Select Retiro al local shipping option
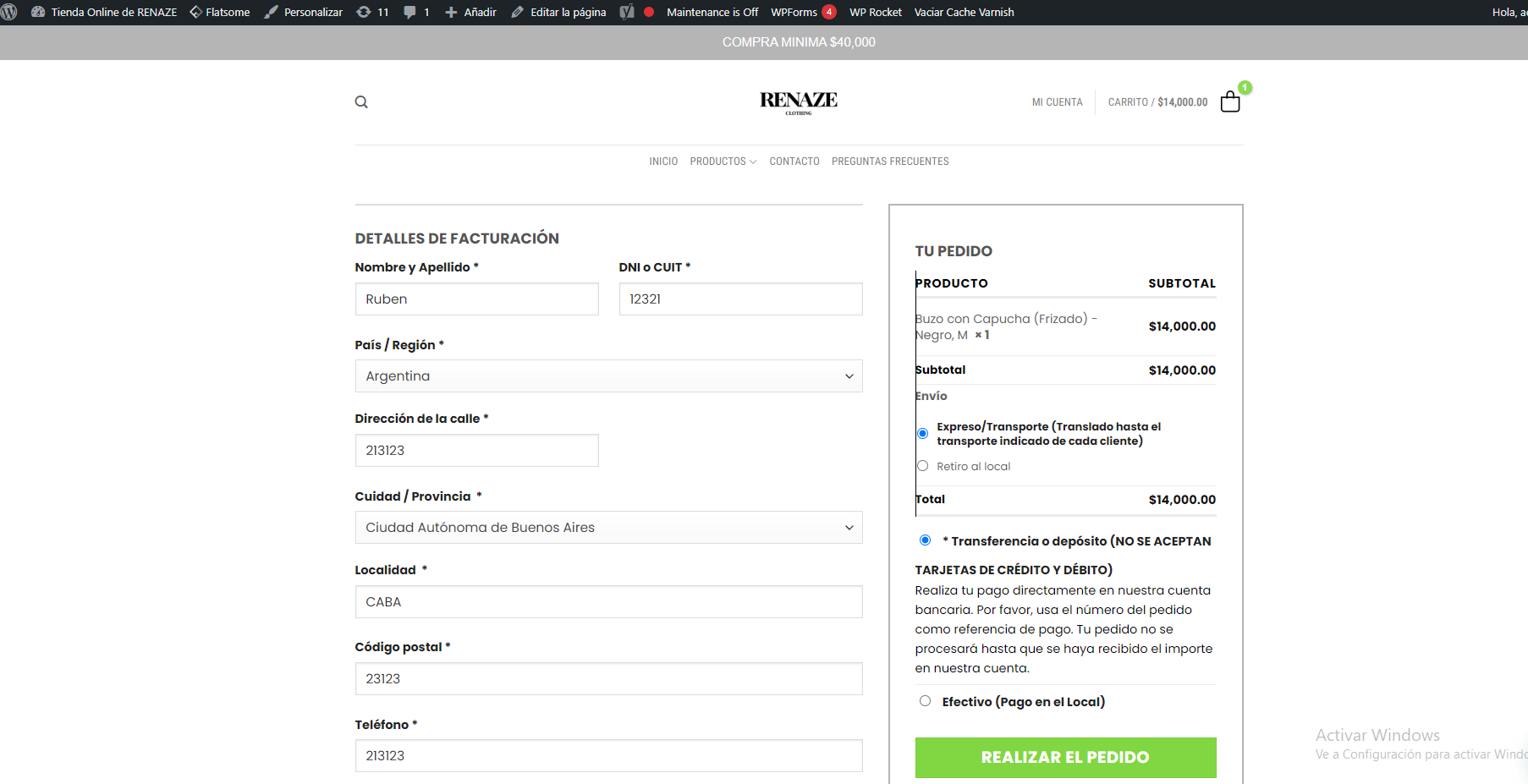The image size is (1528, 784). (922, 466)
